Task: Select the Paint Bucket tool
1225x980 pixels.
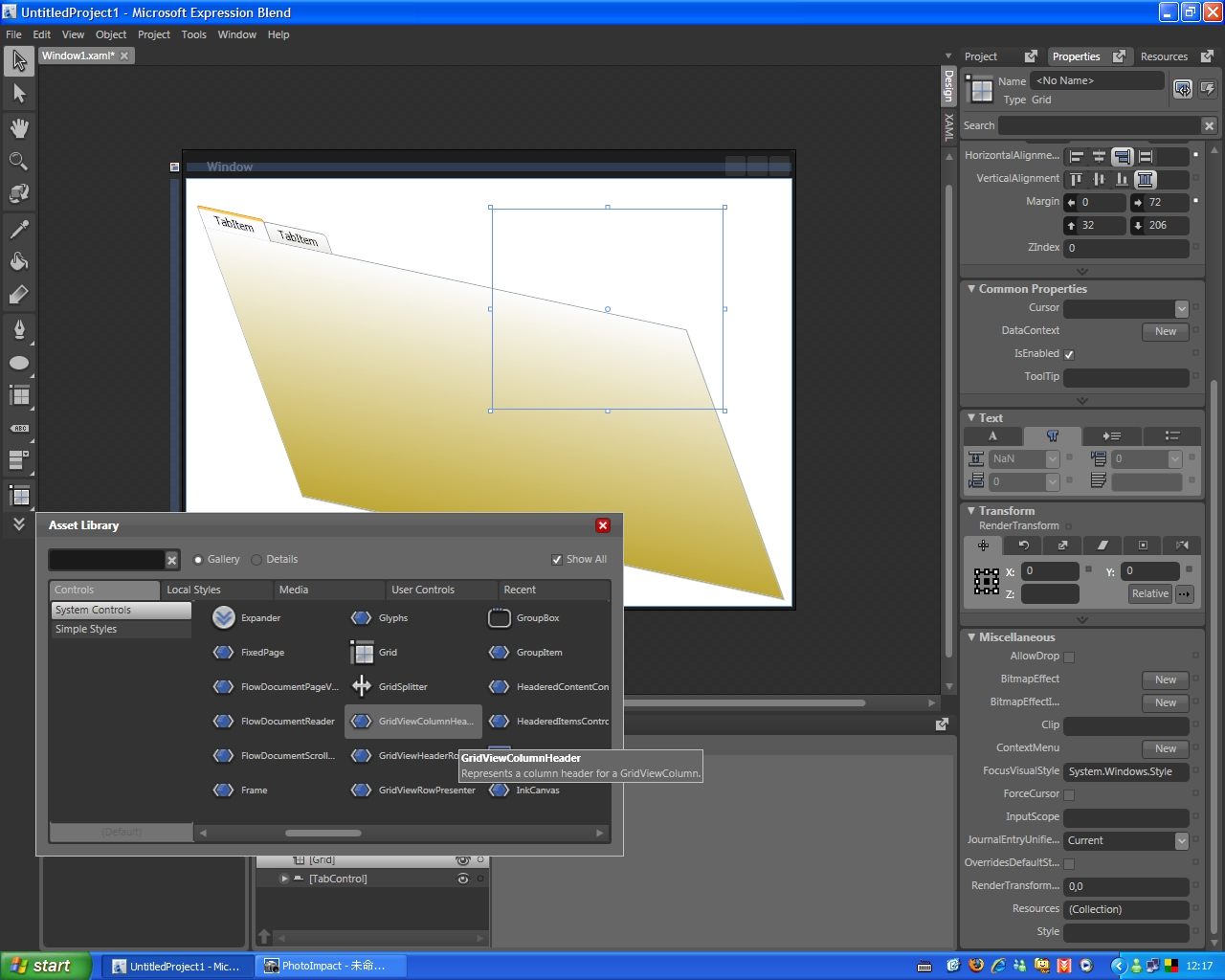Action: pos(19,261)
